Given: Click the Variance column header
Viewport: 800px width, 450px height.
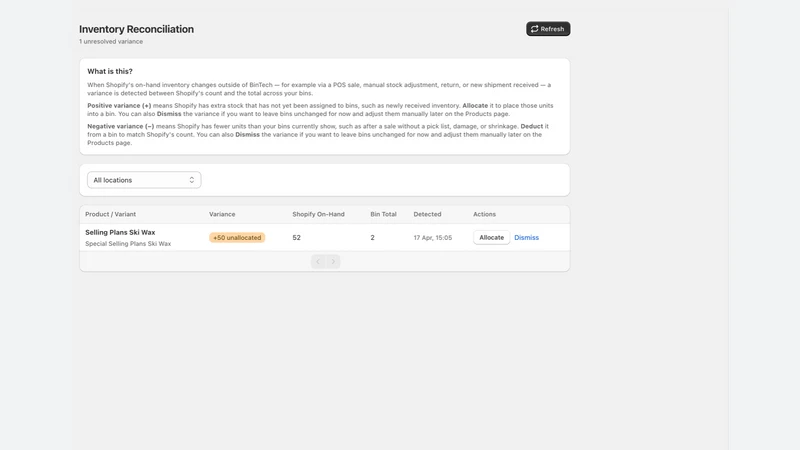Looking at the screenshot, I should (x=222, y=214).
